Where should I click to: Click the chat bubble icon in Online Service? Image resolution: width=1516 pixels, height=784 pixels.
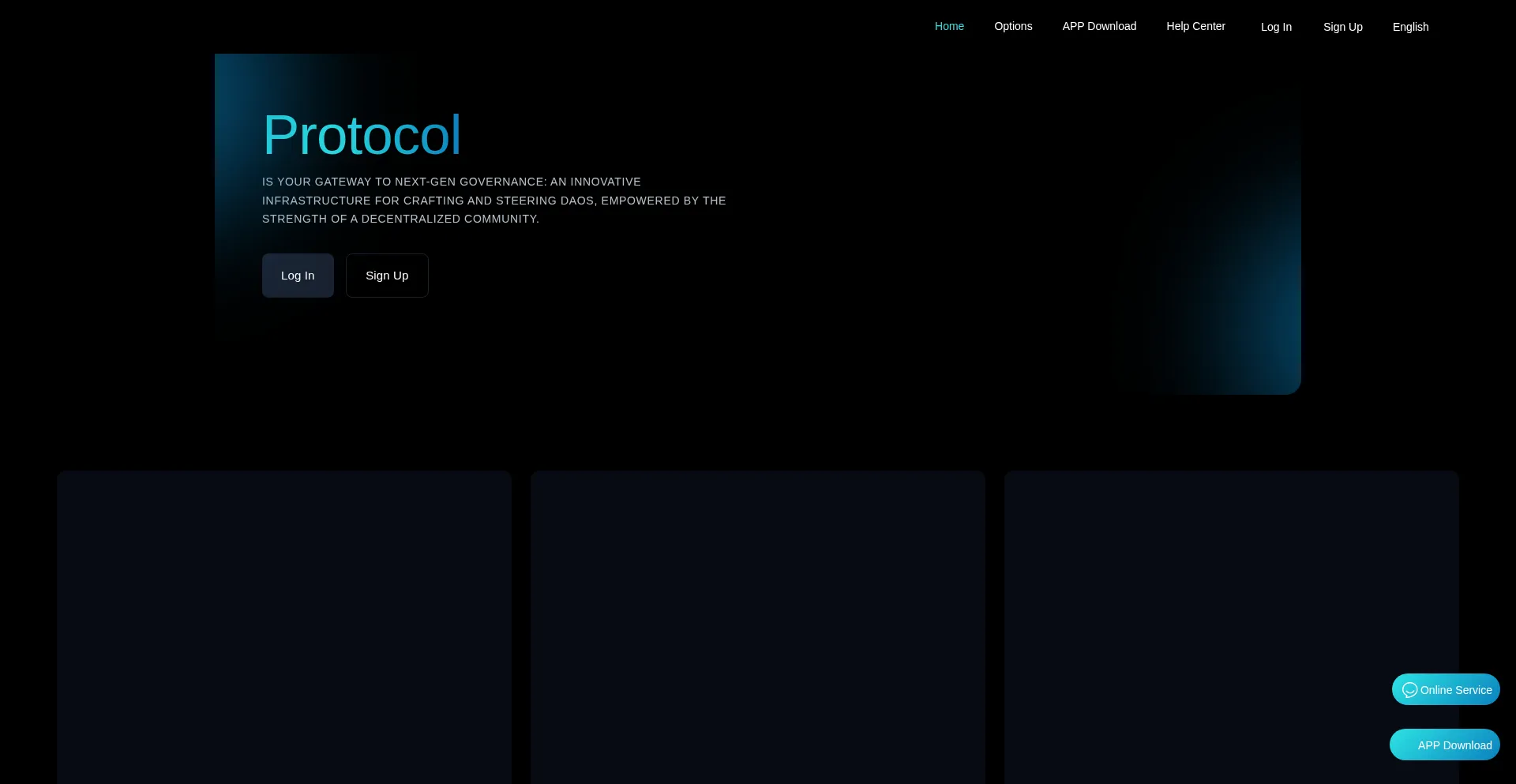point(1409,690)
